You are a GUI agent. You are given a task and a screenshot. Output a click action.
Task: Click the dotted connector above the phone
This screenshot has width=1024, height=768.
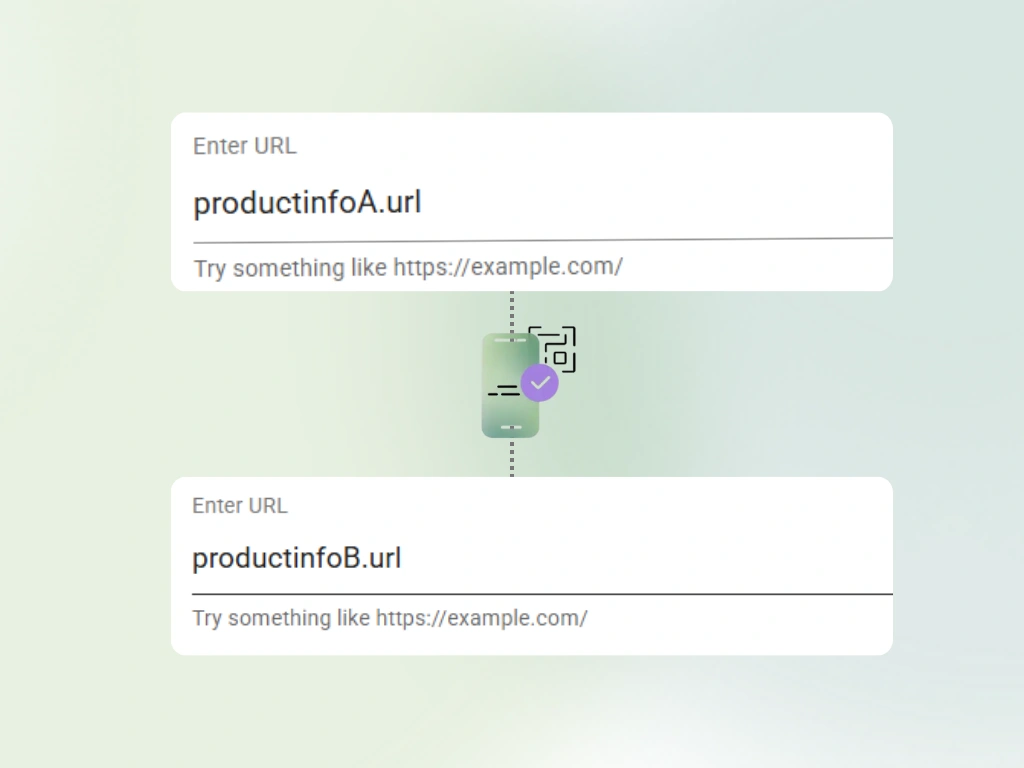512,312
